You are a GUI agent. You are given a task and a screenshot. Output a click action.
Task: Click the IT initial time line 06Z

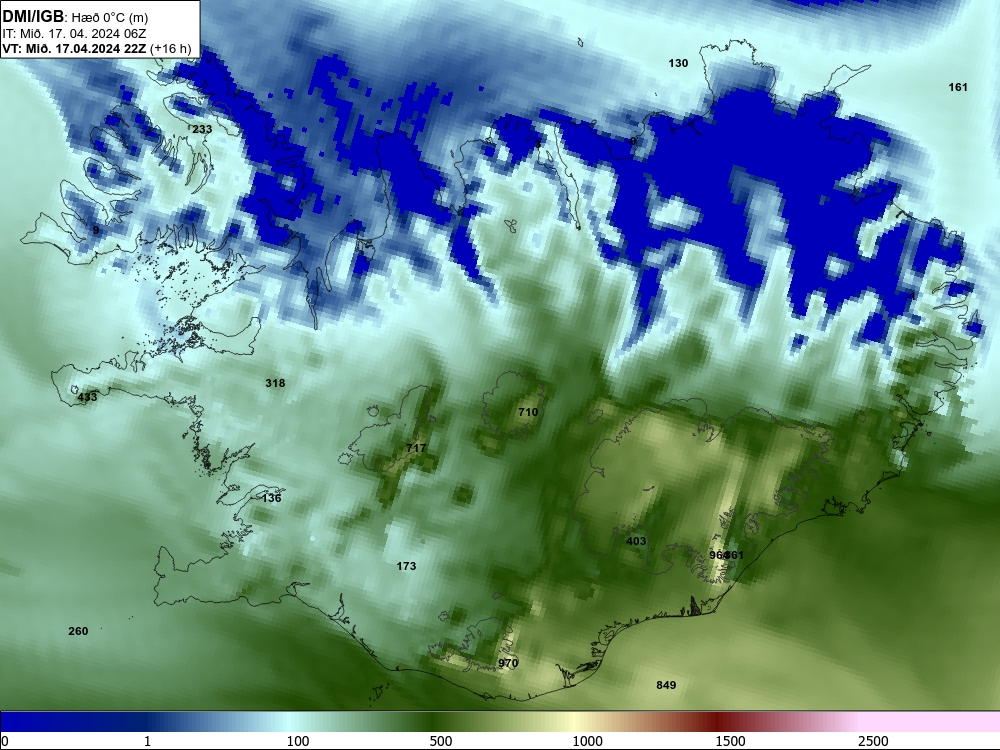tap(75, 34)
